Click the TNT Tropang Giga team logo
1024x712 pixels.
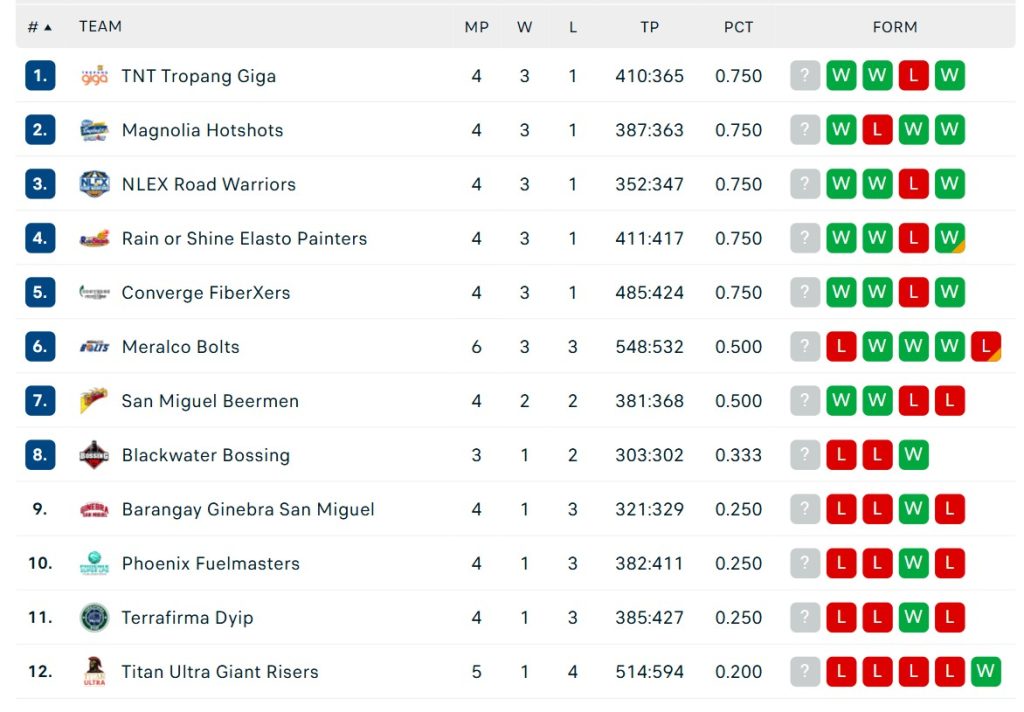[94, 76]
